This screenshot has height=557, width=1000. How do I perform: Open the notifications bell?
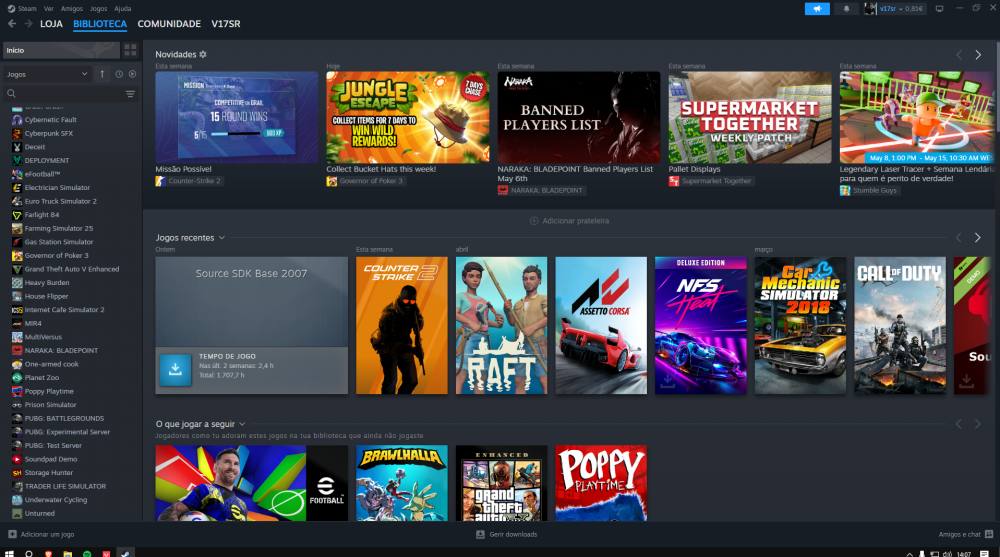[x=846, y=8]
